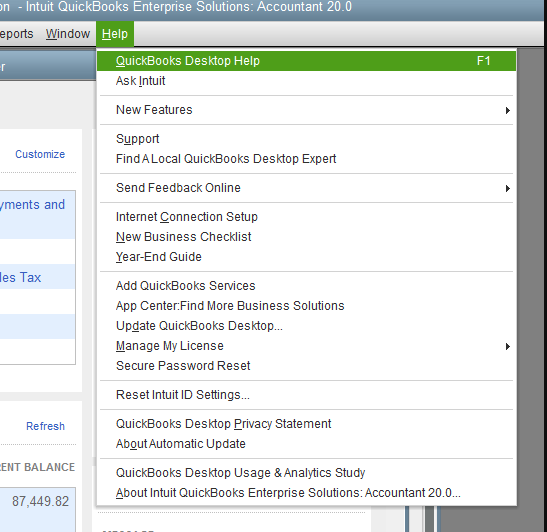This screenshot has width=547, height=532.
Task: Open About Intuit QuickBooks Enterprise Solutions entry
Action: 306,493
